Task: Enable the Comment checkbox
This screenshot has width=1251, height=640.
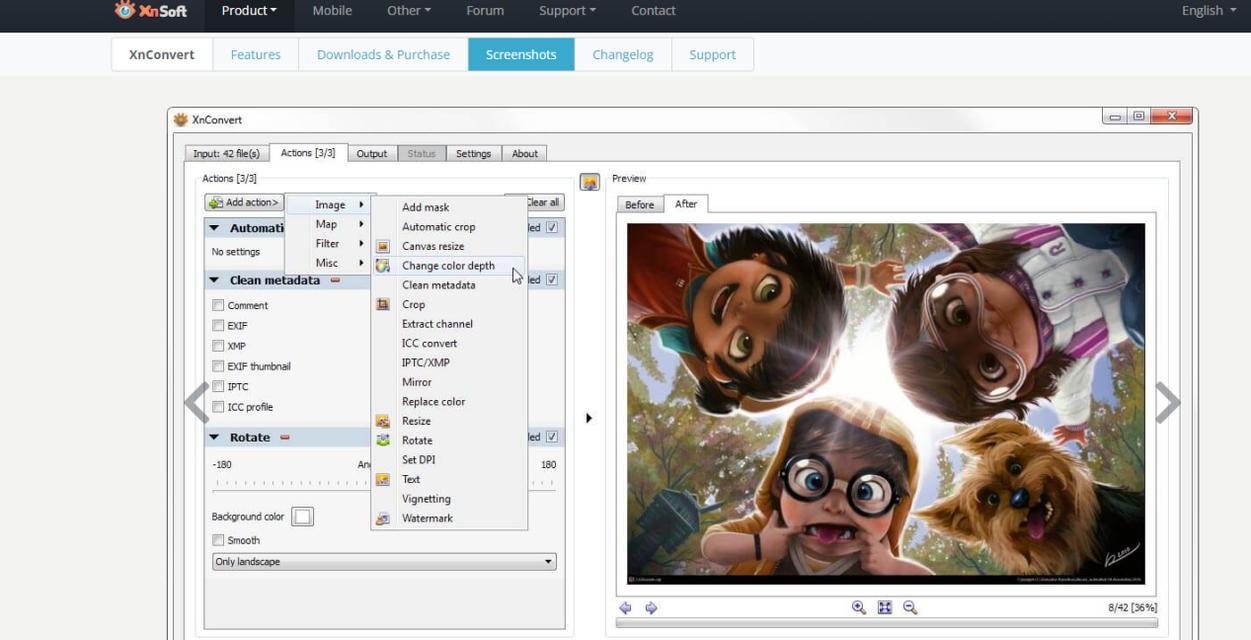Action: 218,305
